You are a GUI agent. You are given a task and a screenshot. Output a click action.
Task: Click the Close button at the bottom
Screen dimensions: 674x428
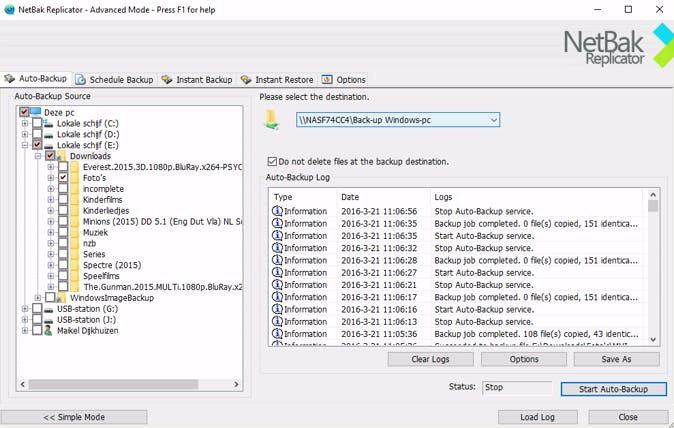click(x=628, y=417)
